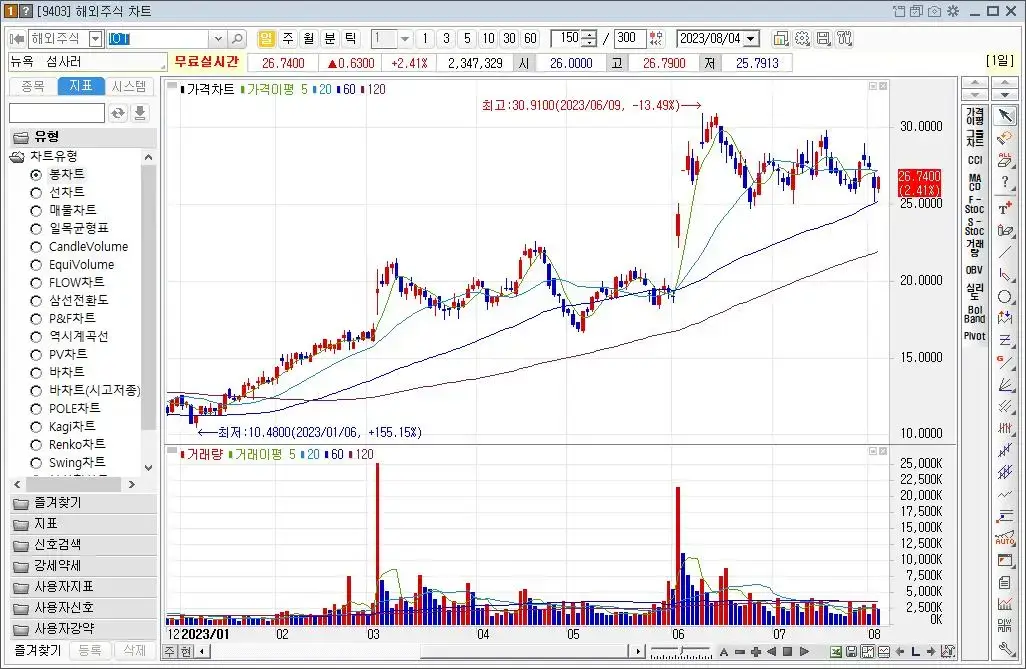Select the 삼선전환도 chart type

[x=69, y=300]
